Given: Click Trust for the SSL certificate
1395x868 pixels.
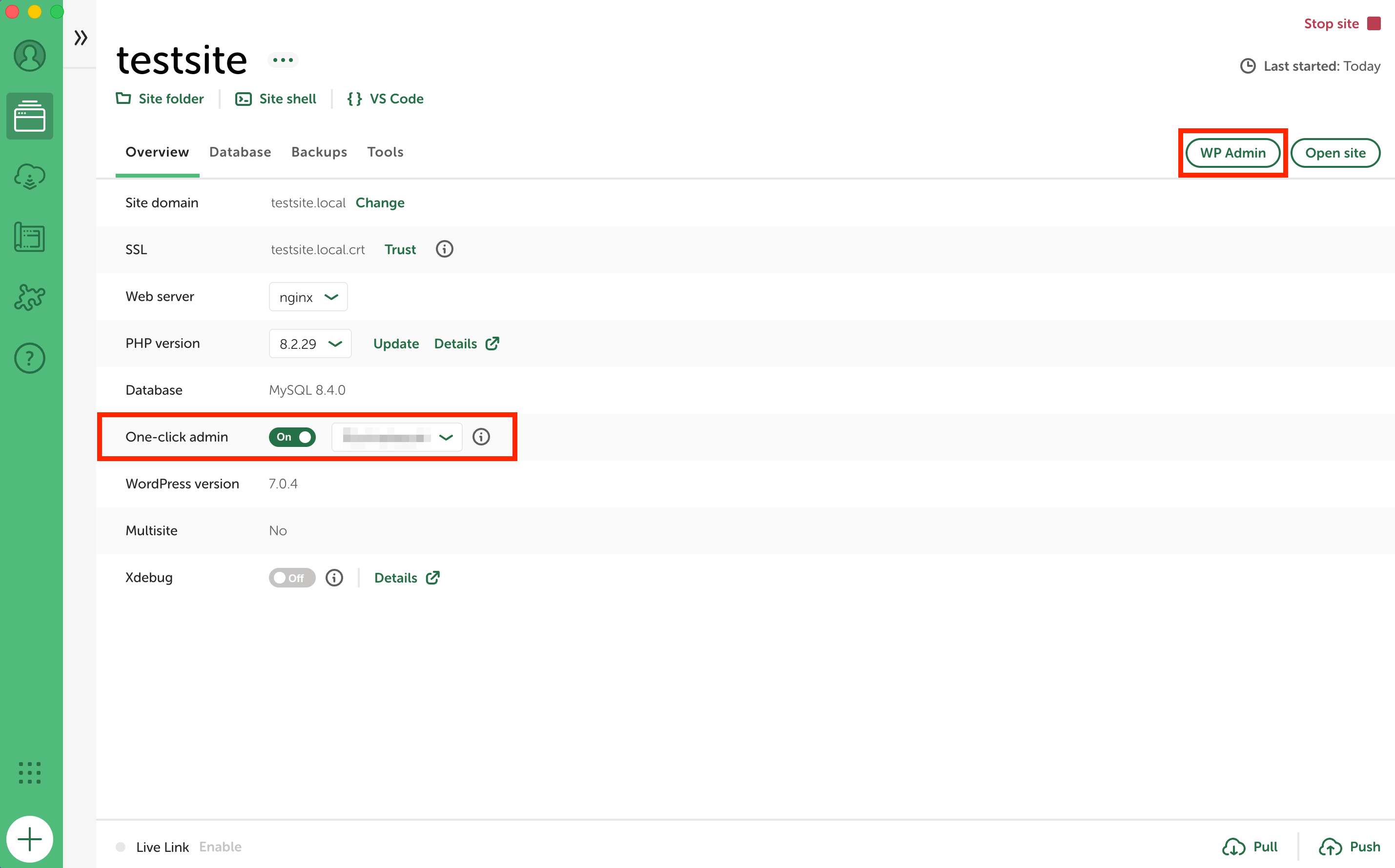Looking at the screenshot, I should point(400,250).
